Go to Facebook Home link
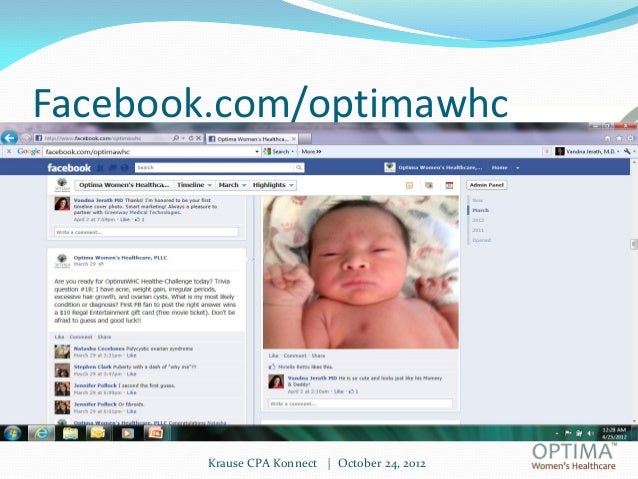The height and width of the screenshot is (479, 638). click(x=499, y=168)
